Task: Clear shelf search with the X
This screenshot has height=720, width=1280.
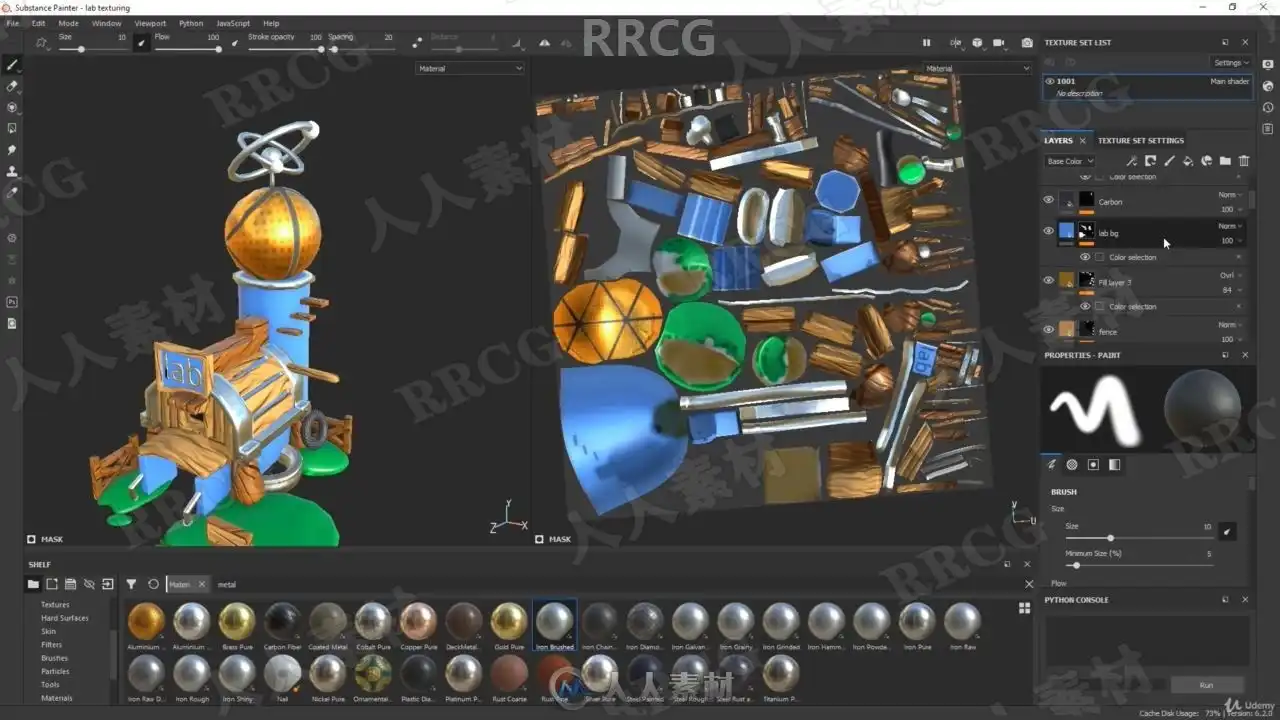Action: pos(1029,584)
